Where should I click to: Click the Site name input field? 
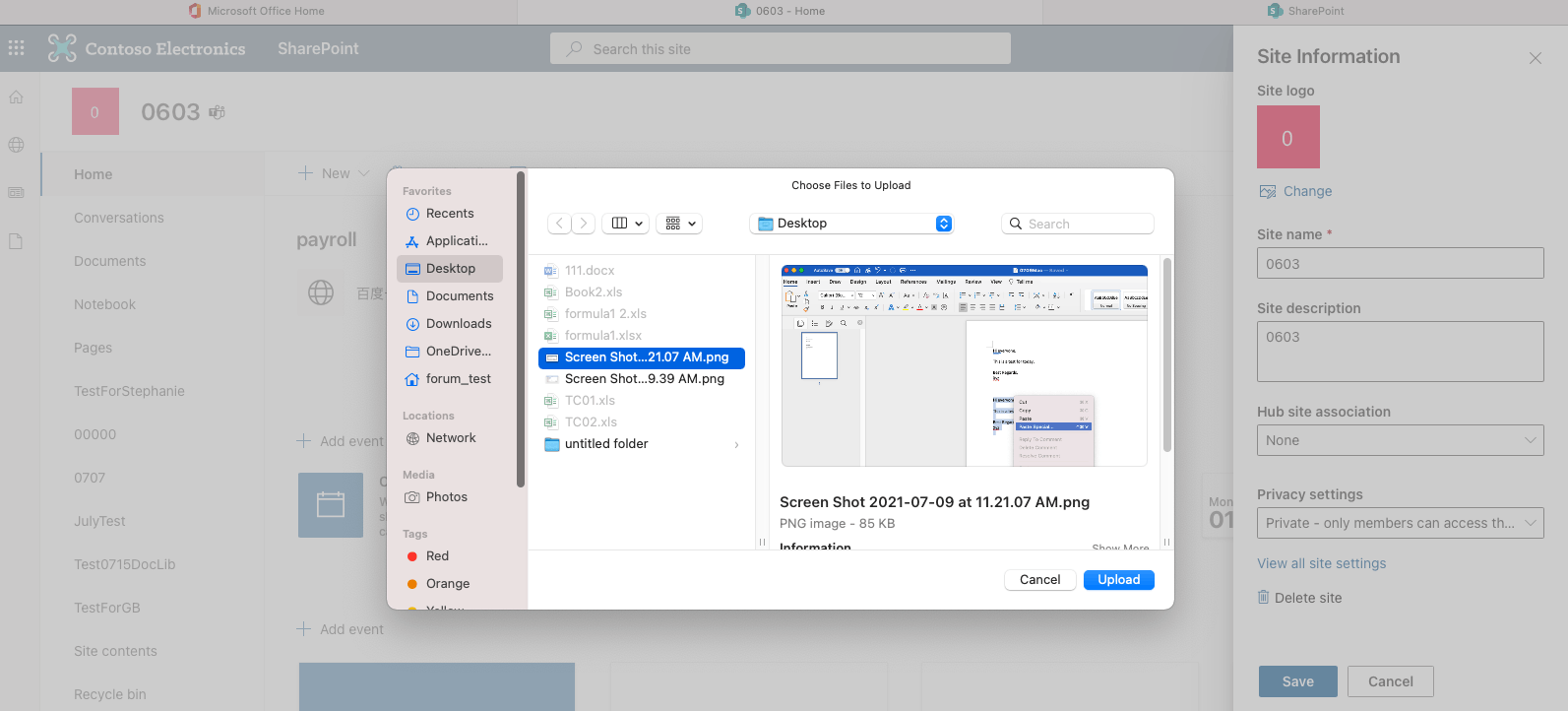(1401, 263)
